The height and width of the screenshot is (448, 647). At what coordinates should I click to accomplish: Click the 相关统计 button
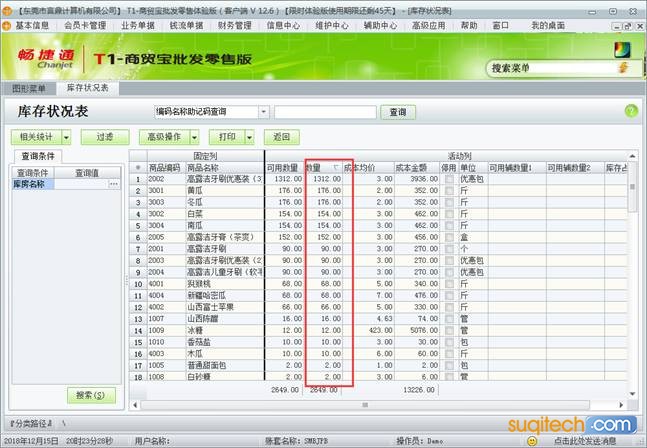pos(36,137)
